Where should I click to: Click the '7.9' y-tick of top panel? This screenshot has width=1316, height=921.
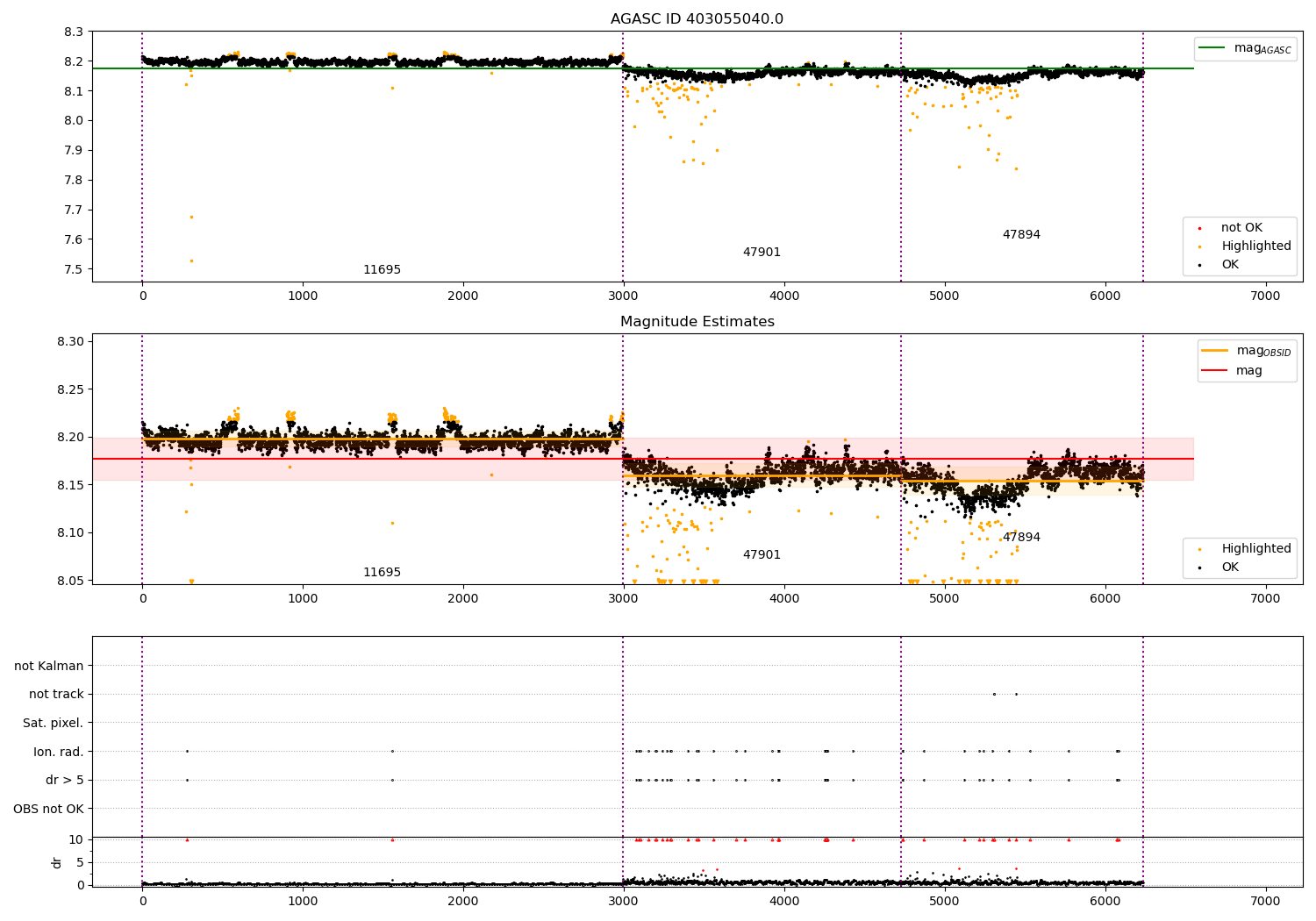tap(74, 151)
